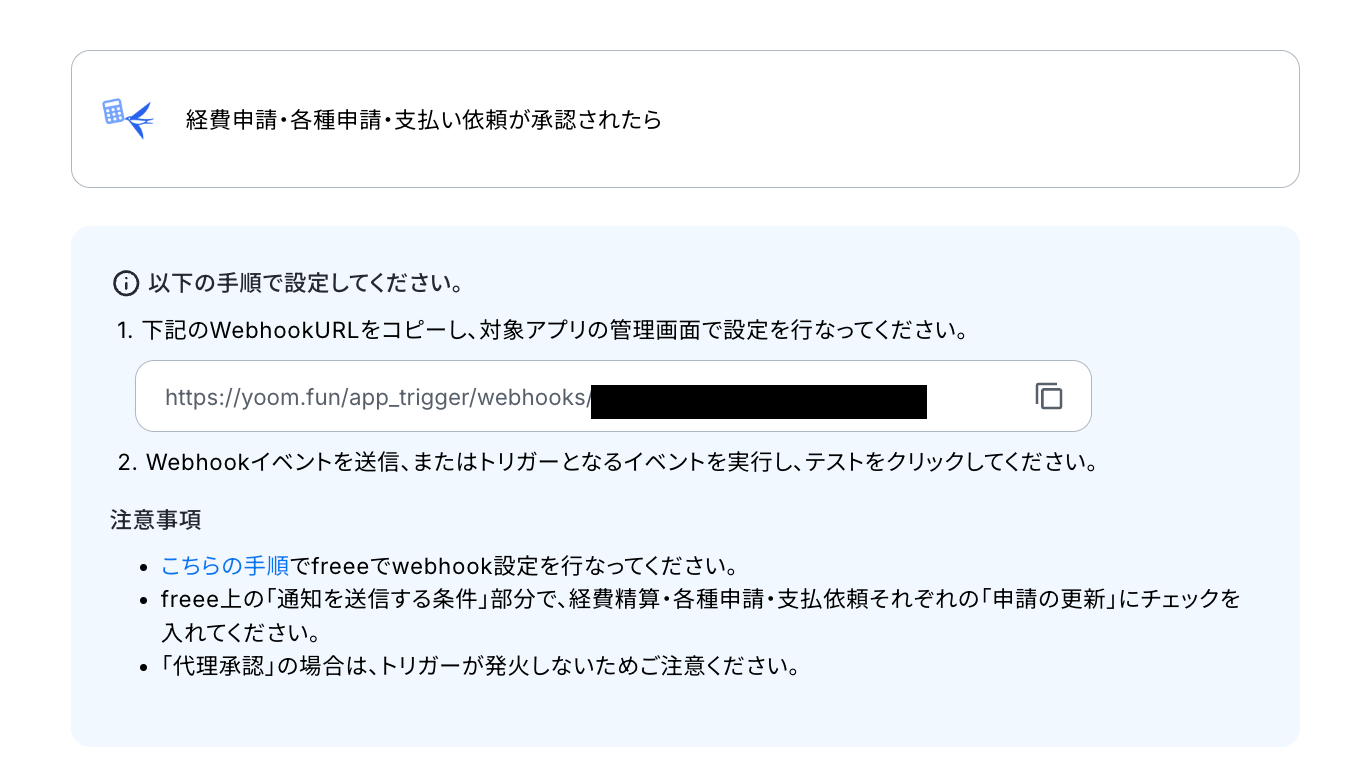Click the 以下の手順で設定してください instruction text
The width and height of the screenshot is (1346, 758).
point(305,284)
